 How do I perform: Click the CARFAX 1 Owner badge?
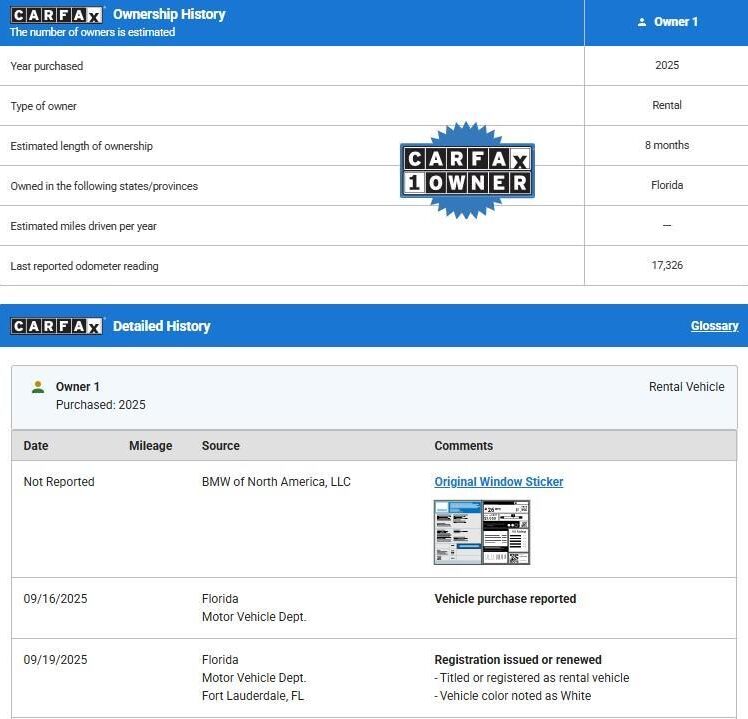click(467, 170)
